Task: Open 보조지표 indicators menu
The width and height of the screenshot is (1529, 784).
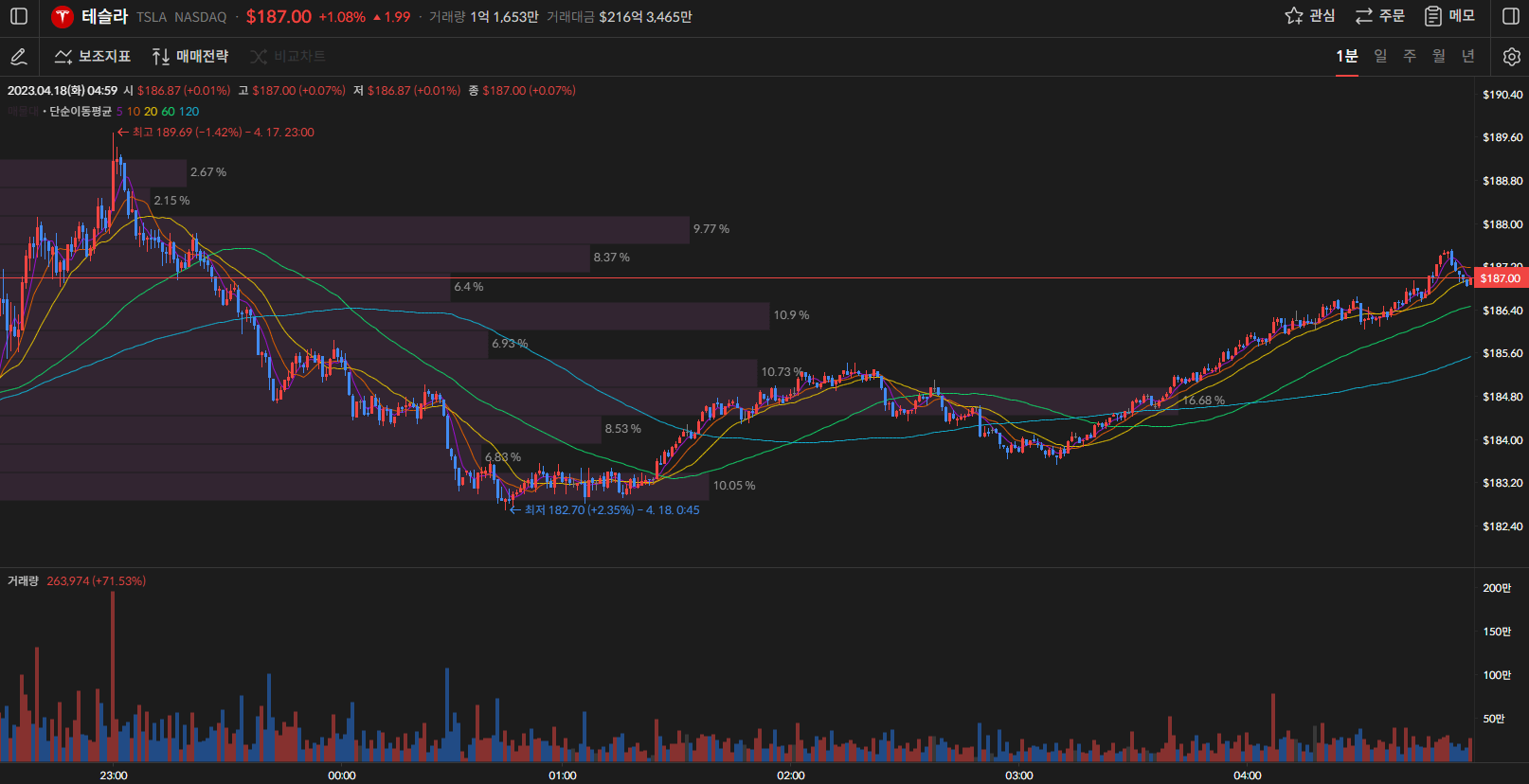Action: [x=93, y=57]
